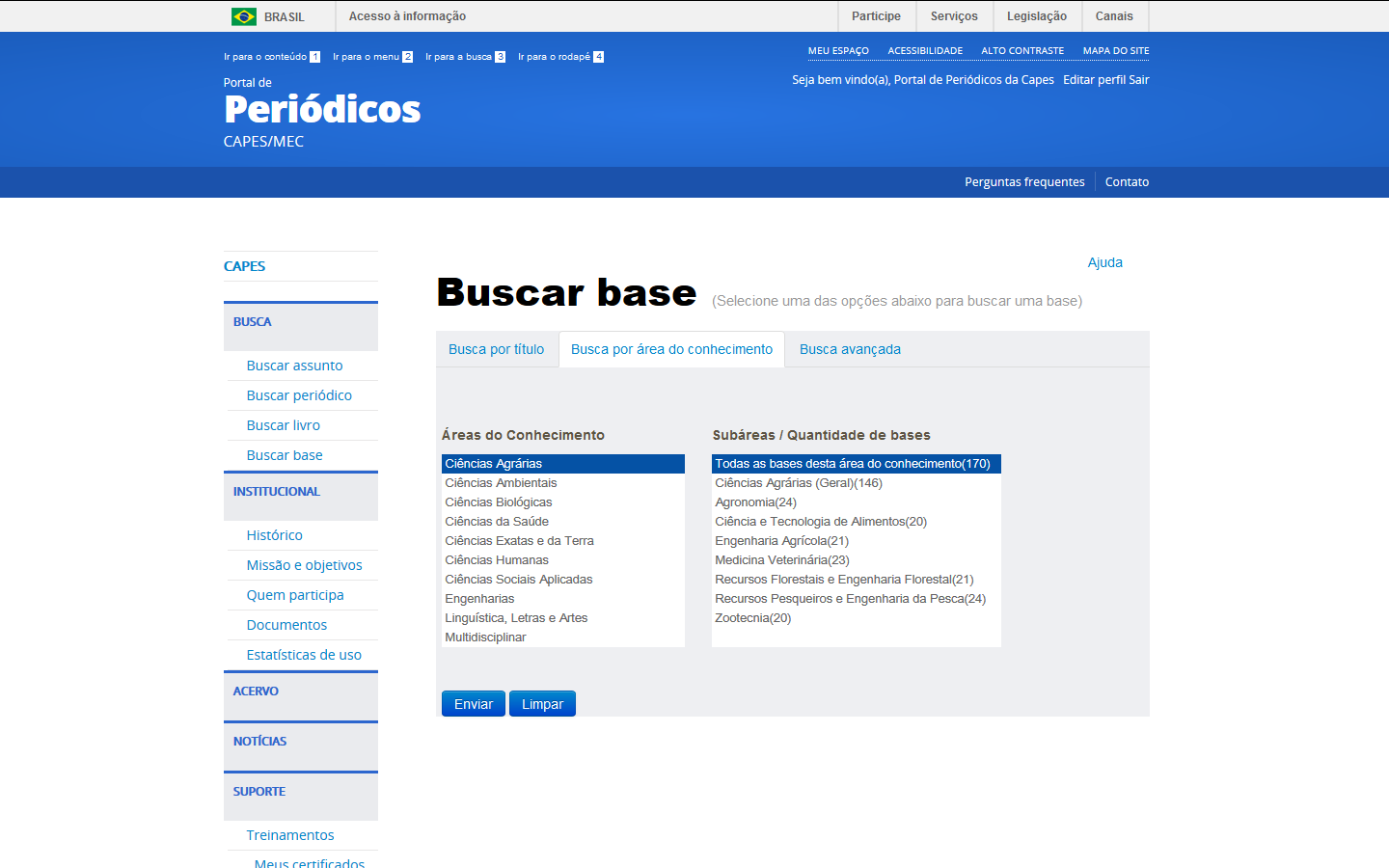This screenshot has height=868, width=1389.
Task: Select Ciências da Saúde area
Action: coord(563,522)
